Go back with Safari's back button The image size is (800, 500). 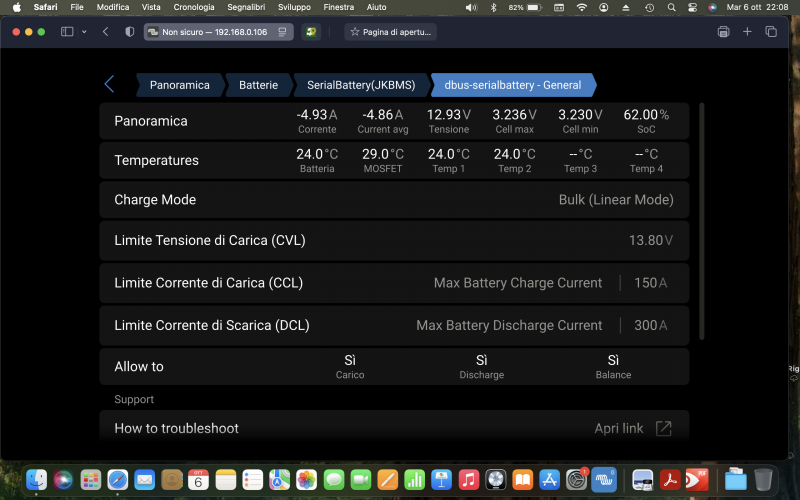point(106,32)
